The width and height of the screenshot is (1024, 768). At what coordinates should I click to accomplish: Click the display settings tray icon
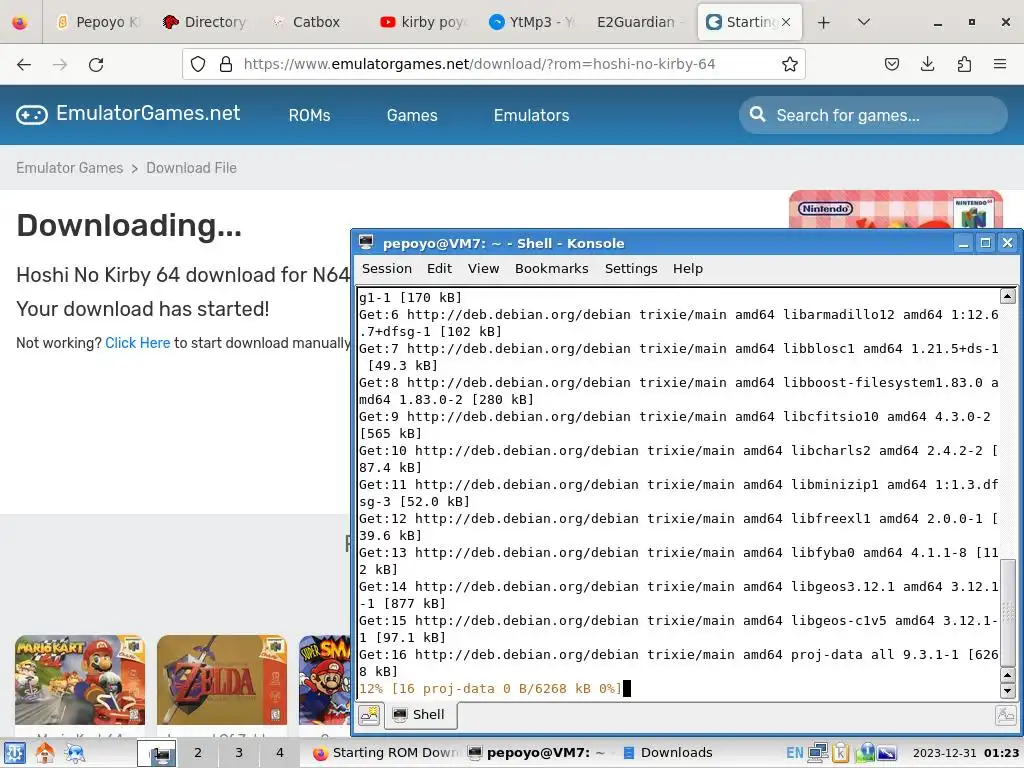(886, 753)
